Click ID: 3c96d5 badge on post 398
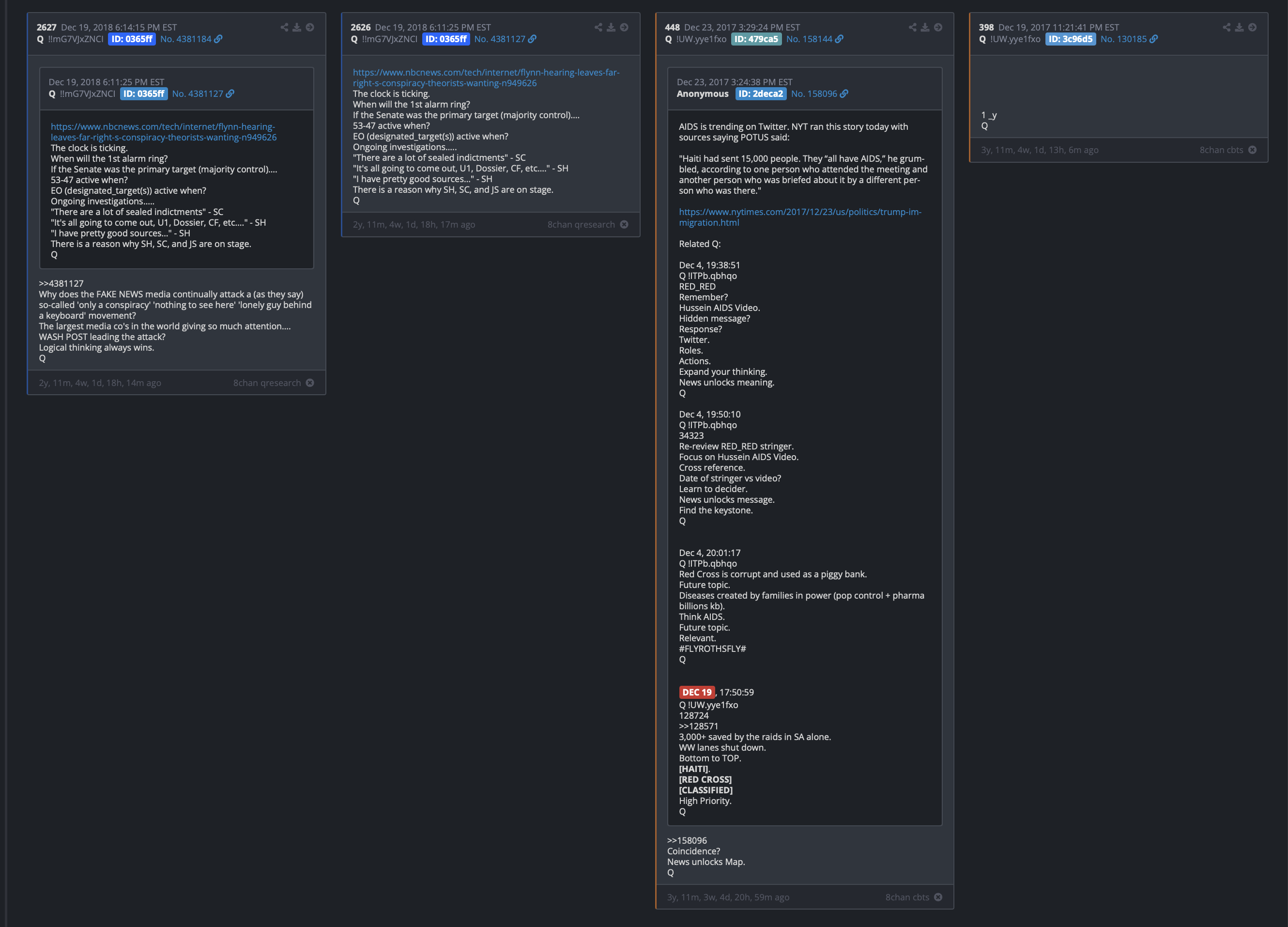 (1070, 39)
